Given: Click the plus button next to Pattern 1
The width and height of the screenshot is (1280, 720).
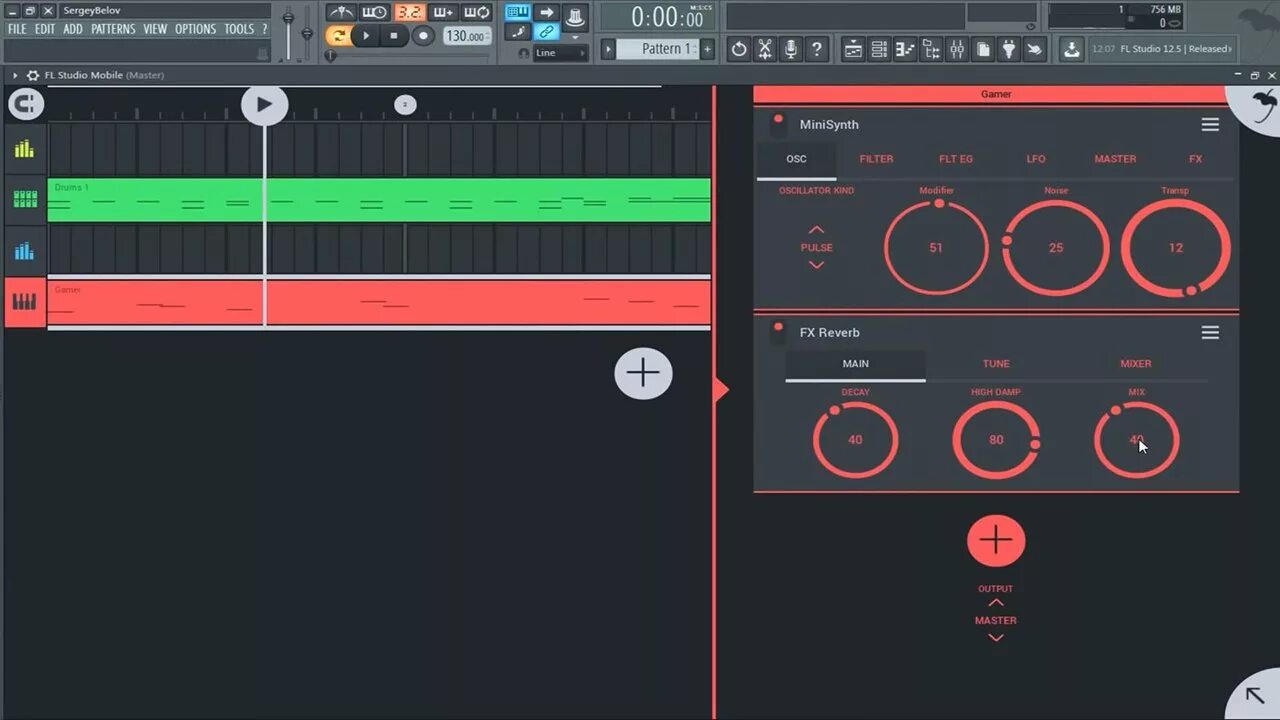Looking at the screenshot, I should pos(708,49).
